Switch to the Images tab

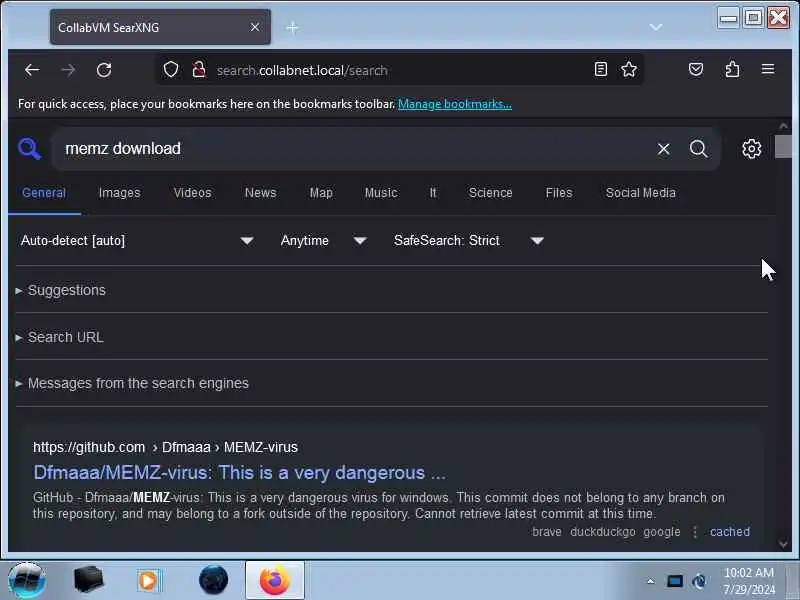119,193
